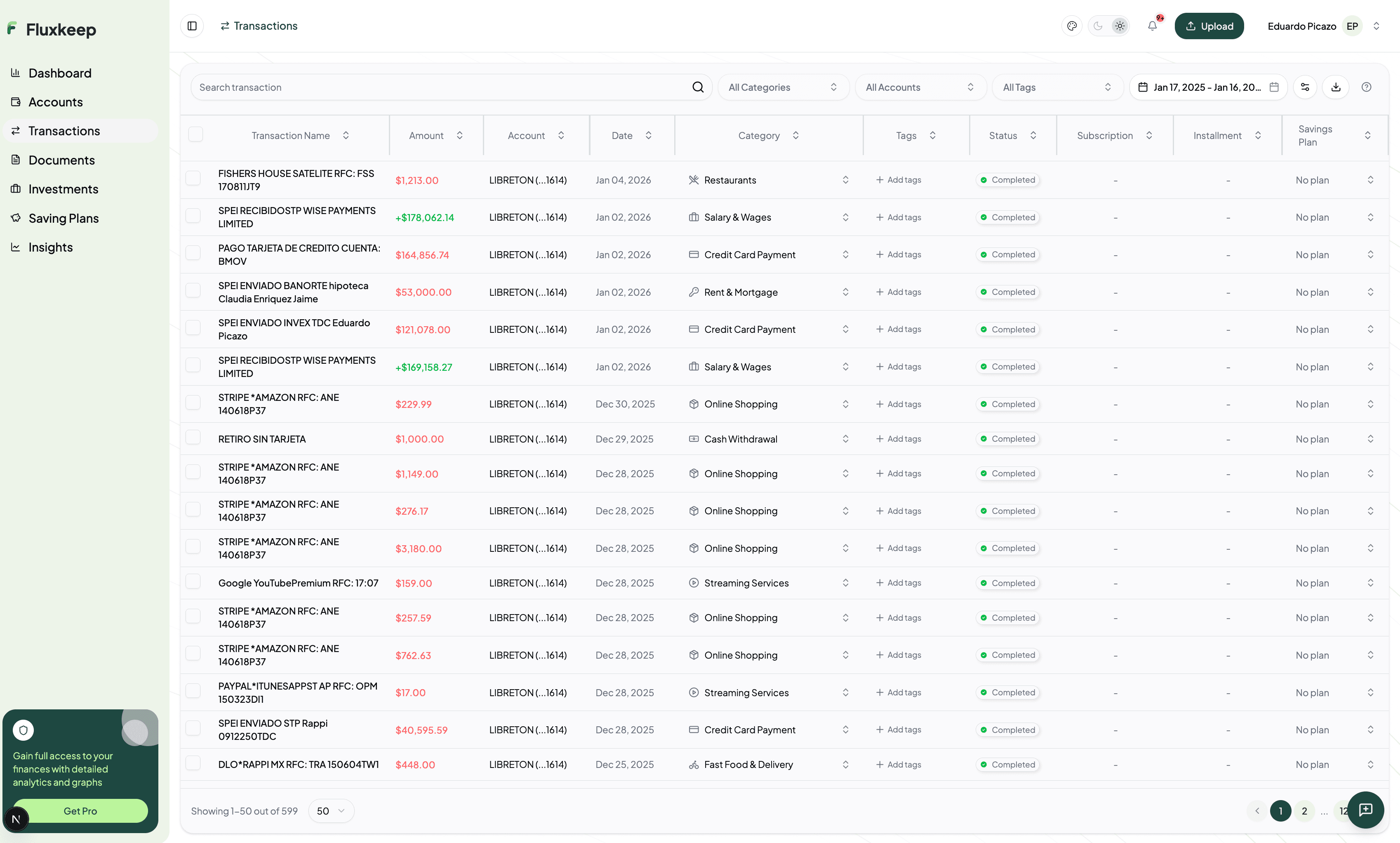
Task: Go to the Insights section
Action: coord(51,247)
